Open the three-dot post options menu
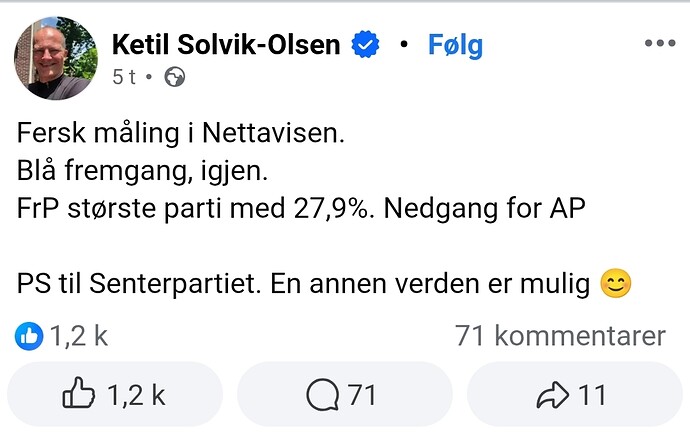 pyautogui.click(x=661, y=44)
